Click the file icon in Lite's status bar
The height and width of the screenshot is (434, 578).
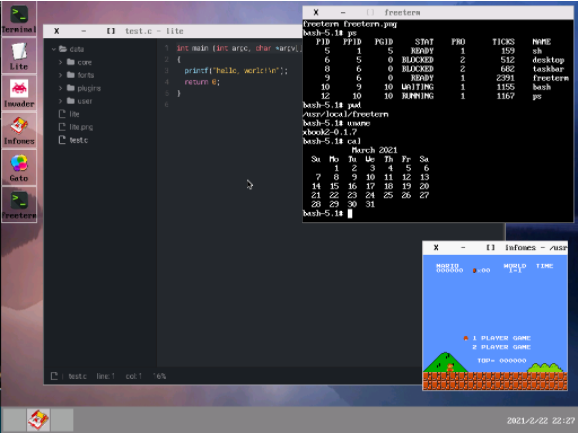[54, 376]
